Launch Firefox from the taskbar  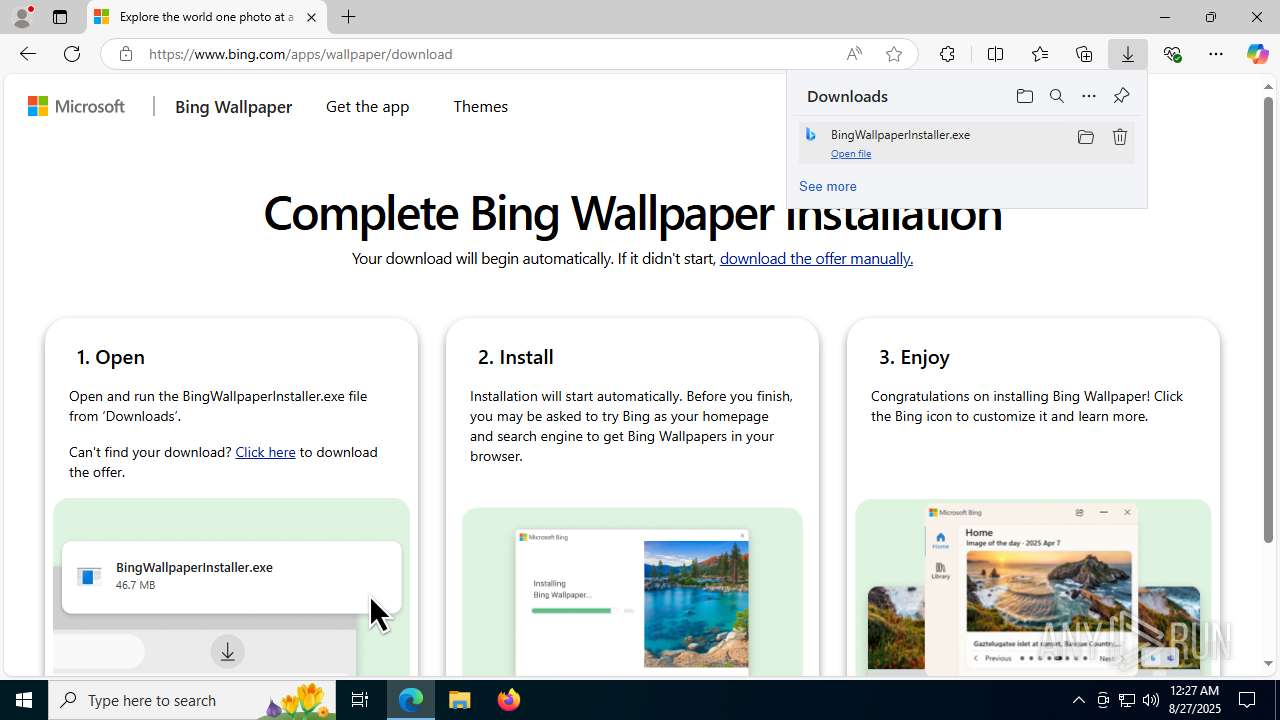point(509,700)
